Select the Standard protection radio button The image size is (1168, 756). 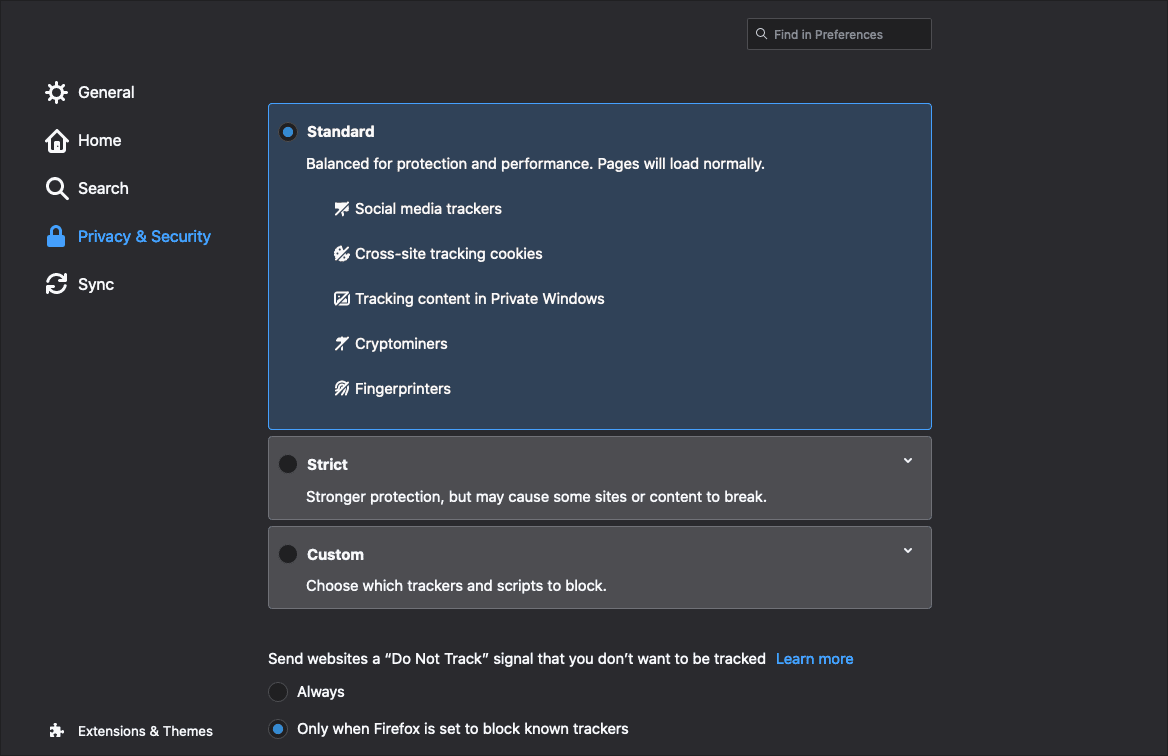coord(288,132)
